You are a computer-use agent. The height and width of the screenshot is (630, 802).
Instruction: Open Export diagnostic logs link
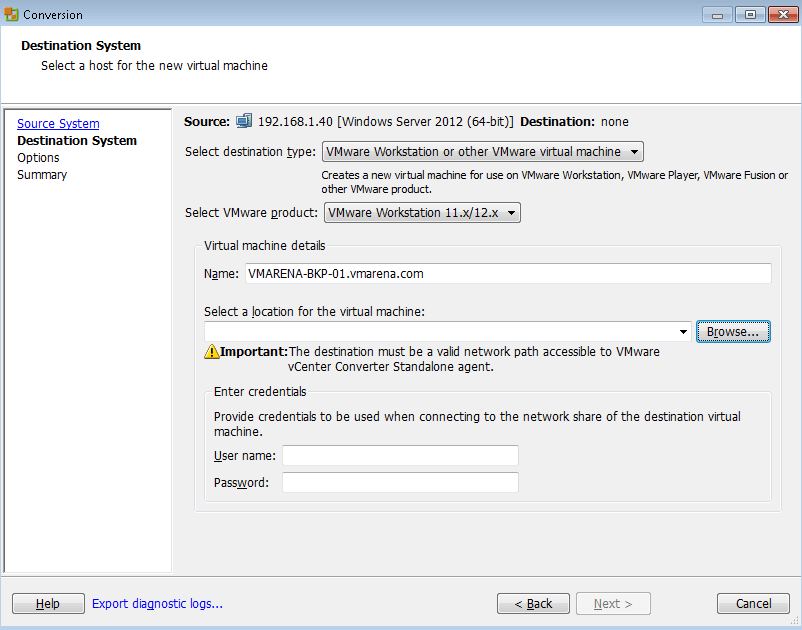[x=158, y=603]
